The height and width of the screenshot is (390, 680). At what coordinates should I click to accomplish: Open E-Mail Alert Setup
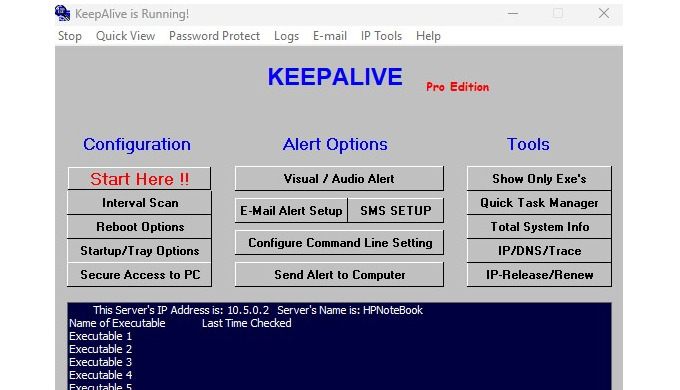(x=291, y=210)
